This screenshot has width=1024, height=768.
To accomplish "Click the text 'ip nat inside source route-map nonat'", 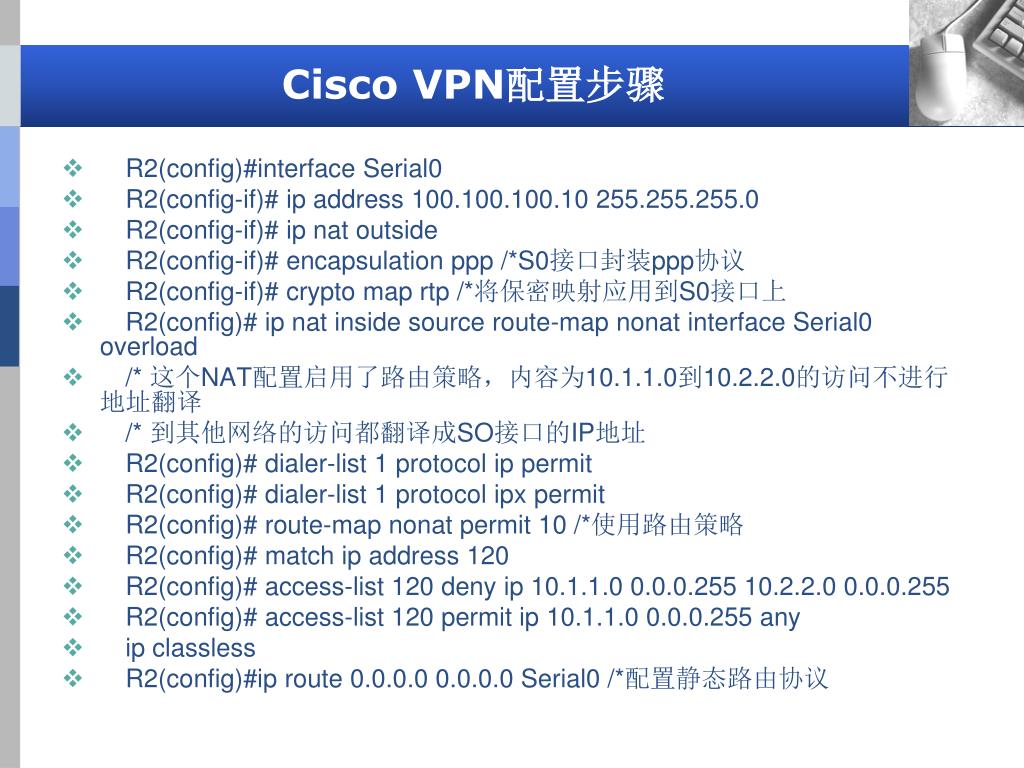I will click(437, 323).
